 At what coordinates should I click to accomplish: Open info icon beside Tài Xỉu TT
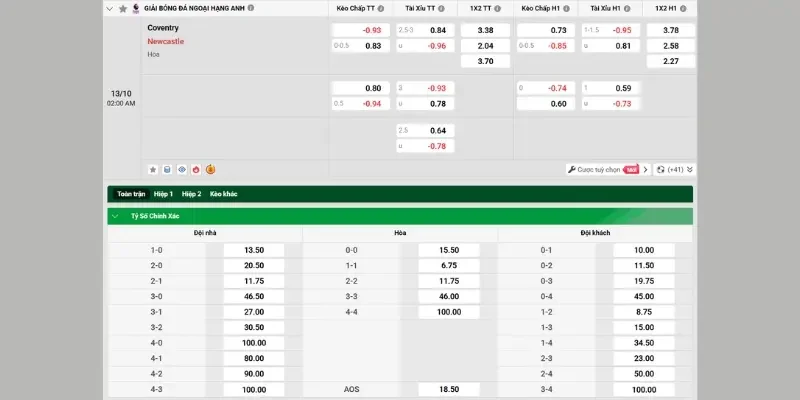[x=441, y=9]
